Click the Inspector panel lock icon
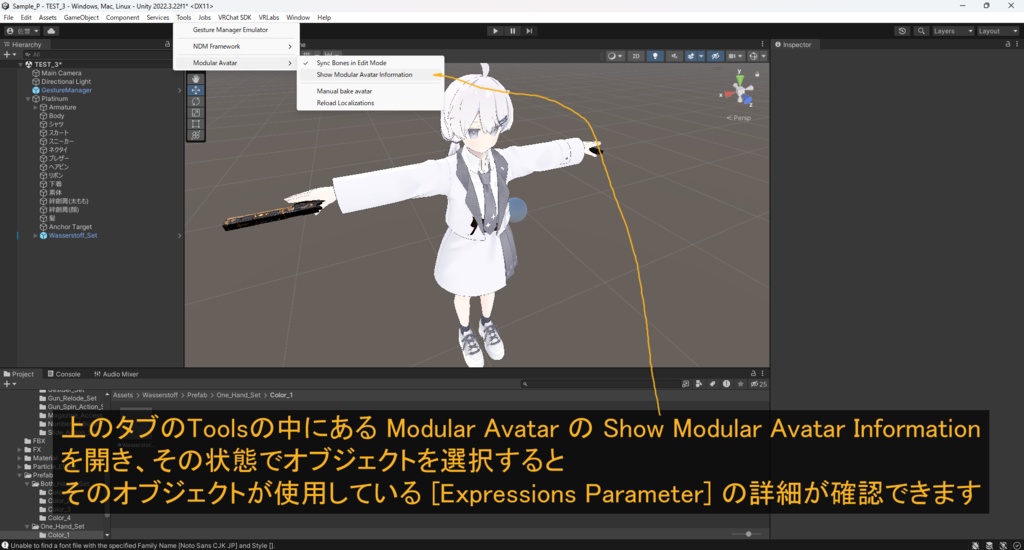The height and width of the screenshot is (550, 1024). pyautogui.click(x=1008, y=44)
